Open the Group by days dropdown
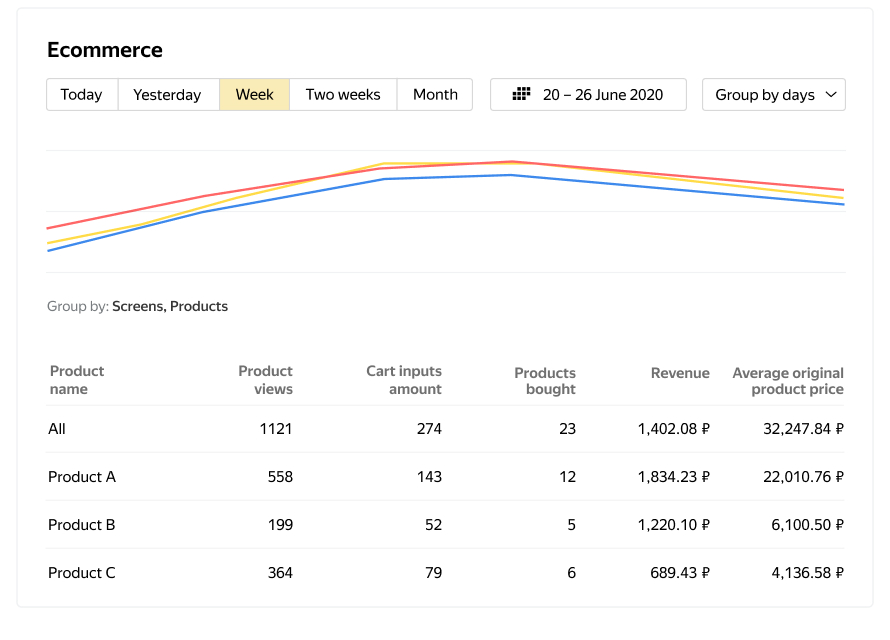The width and height of the screenshot is (890, 640). point(773,95)
